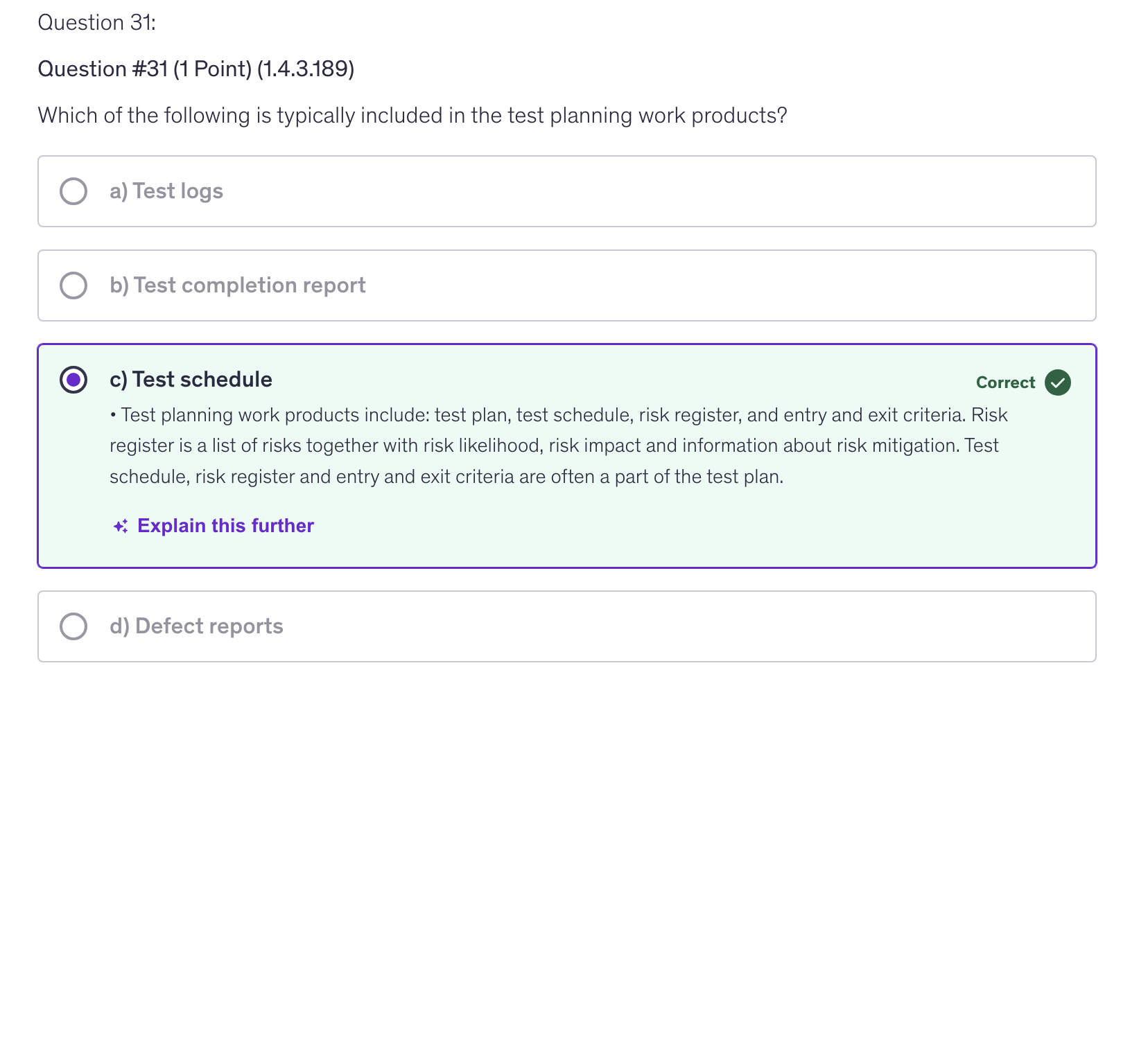This screenshot has width=1148, height=1056.
Task: Click the 'Question #31' title text
Action: 103,69
